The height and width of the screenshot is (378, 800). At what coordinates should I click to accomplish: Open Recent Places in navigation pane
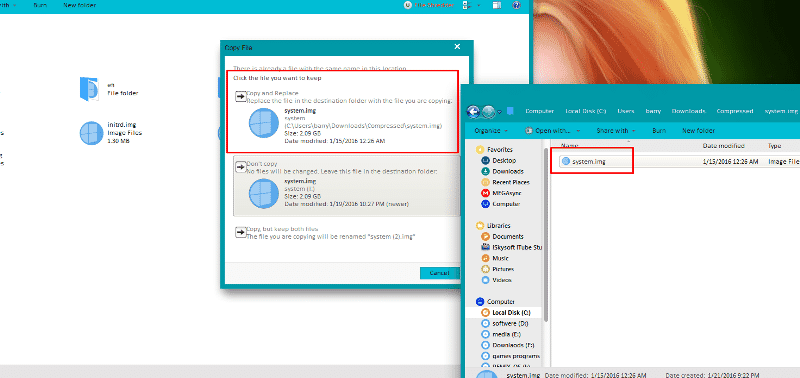pos(511,182)
